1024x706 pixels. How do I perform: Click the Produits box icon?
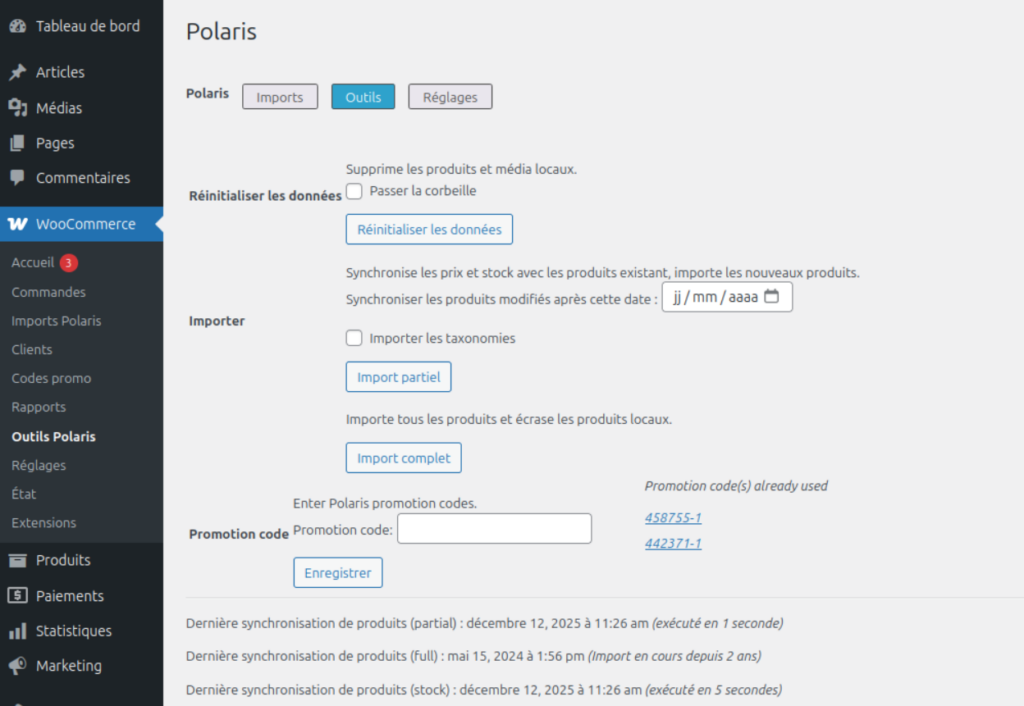[x=17, y=560]
